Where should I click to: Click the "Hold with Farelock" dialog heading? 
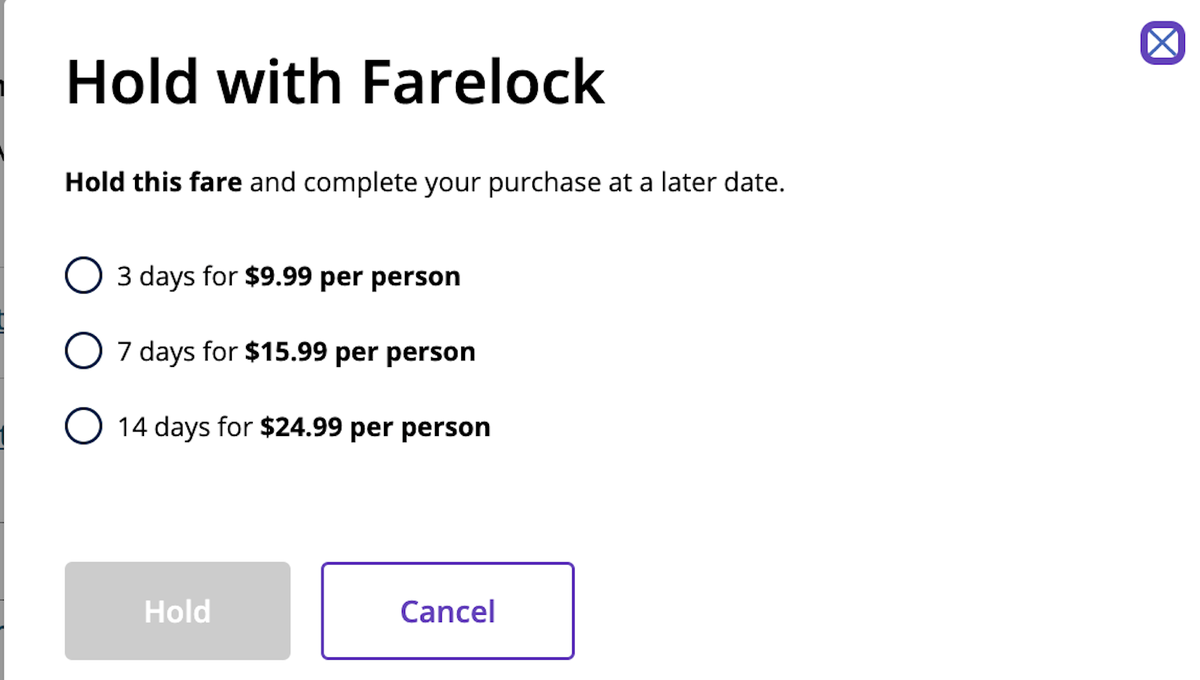tap(335, 82)
